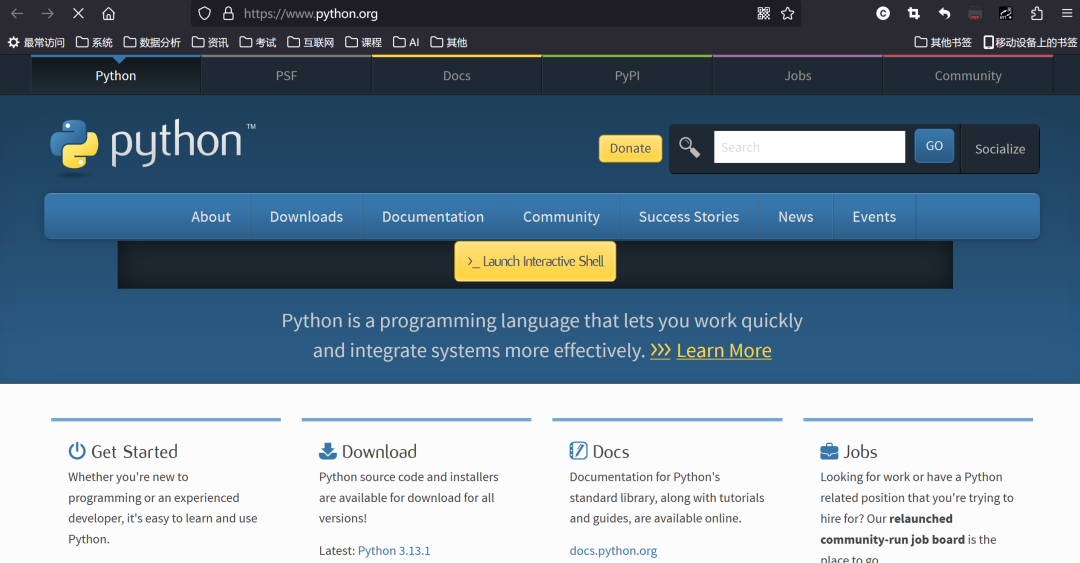Open the Community menu in blue navbar
The height and width of the screenshot is (563, 1080).
click(x=561, y=216)
